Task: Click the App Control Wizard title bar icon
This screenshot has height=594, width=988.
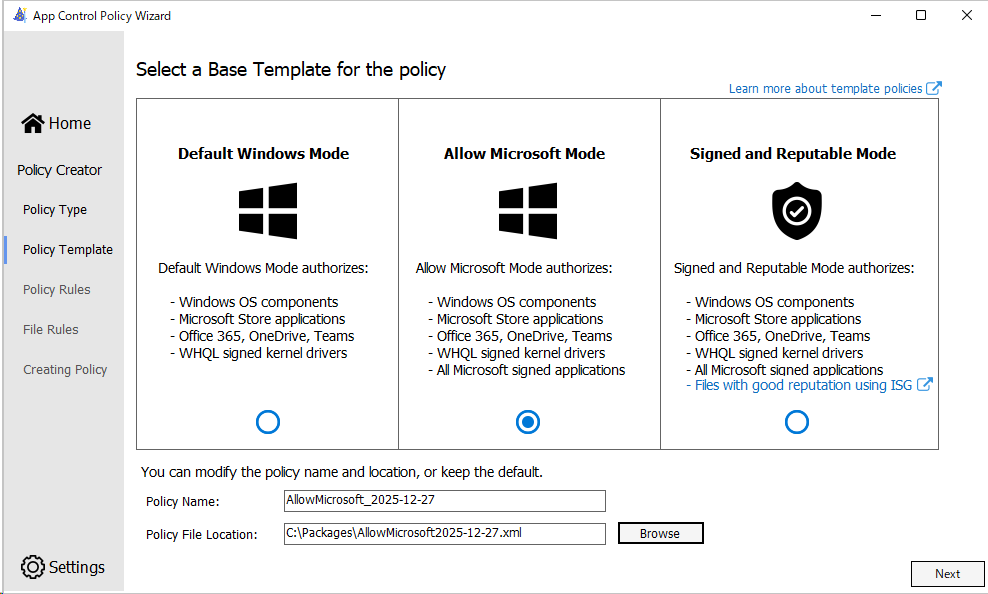Action: 19,16
